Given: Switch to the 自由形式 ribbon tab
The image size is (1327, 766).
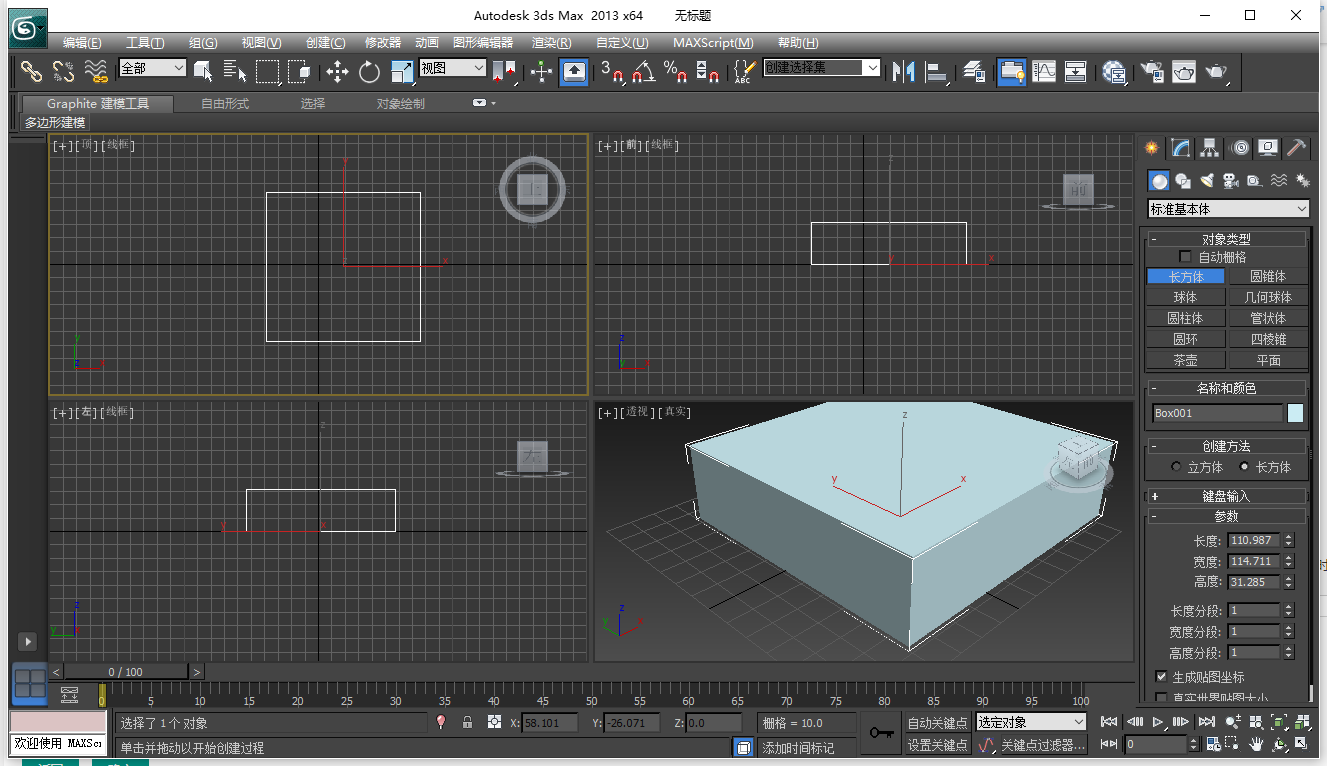Looking at the screenshot, I should [225, 103].
